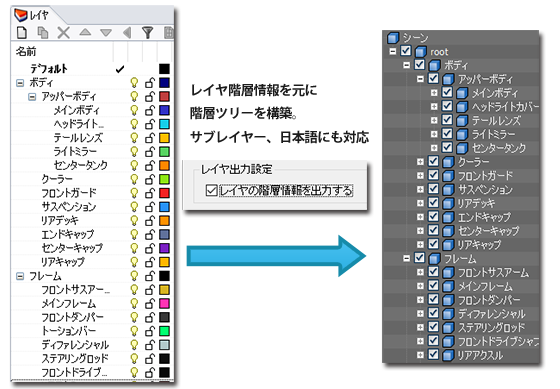
Task: Collapse アッパーボディ node in scene tree
Action: (420, 79)
